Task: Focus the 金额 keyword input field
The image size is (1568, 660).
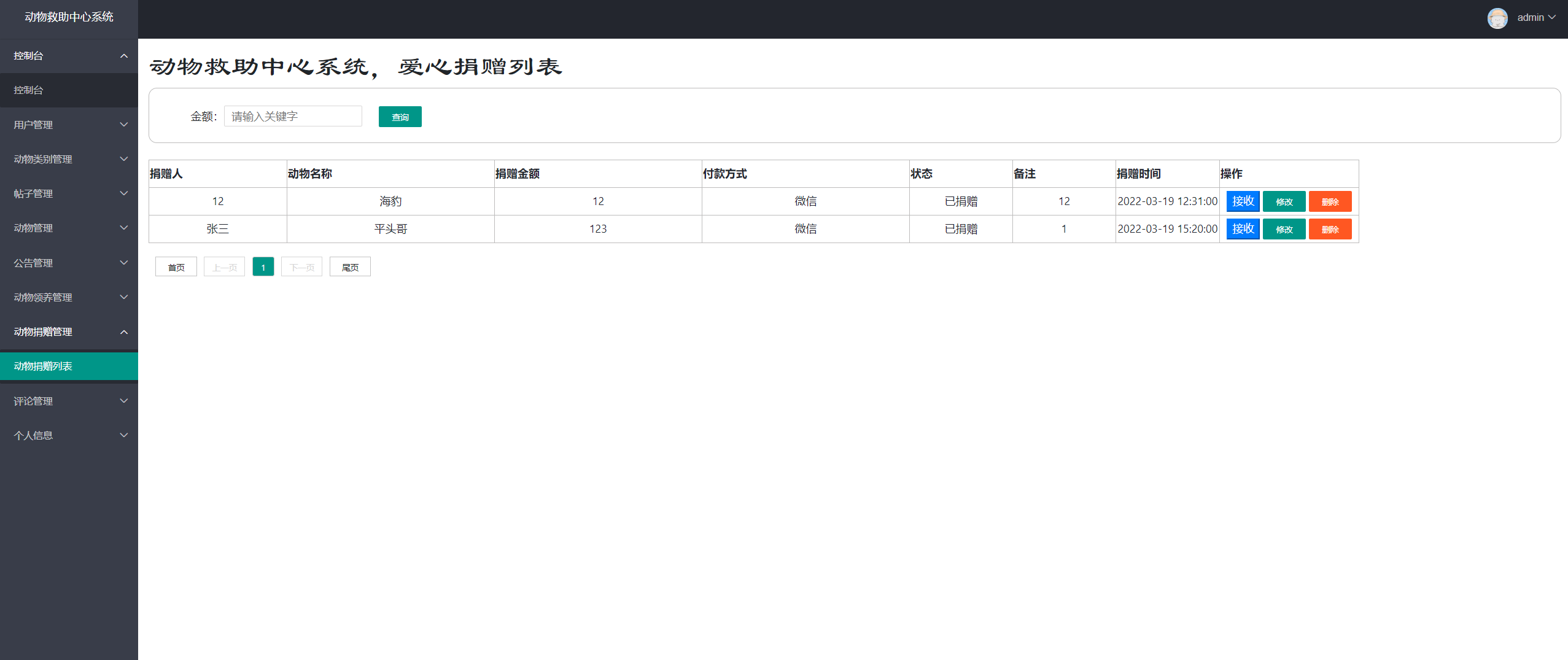Action: [x=293, y=116]
